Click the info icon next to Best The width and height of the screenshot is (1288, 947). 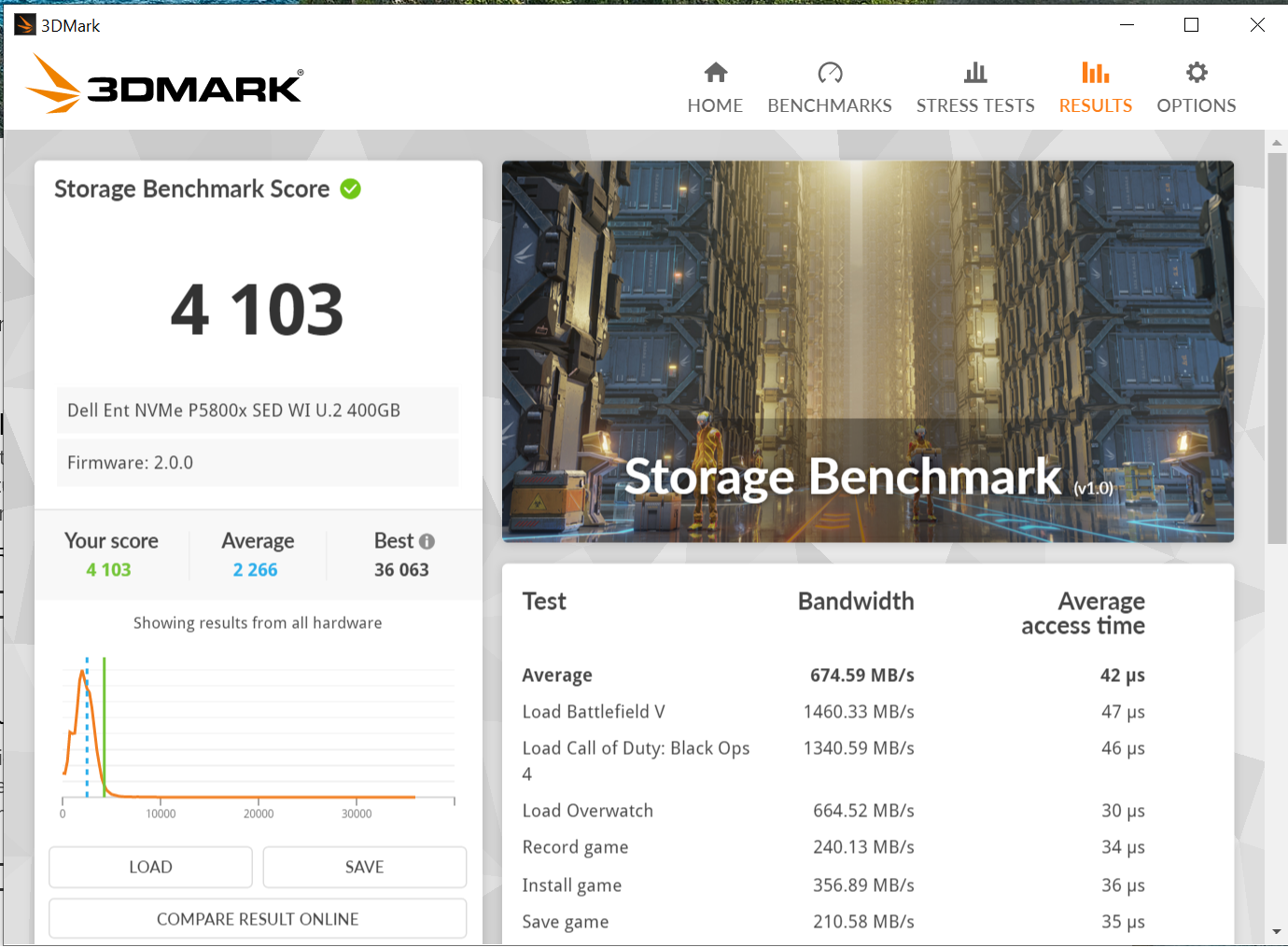point(427,540)
